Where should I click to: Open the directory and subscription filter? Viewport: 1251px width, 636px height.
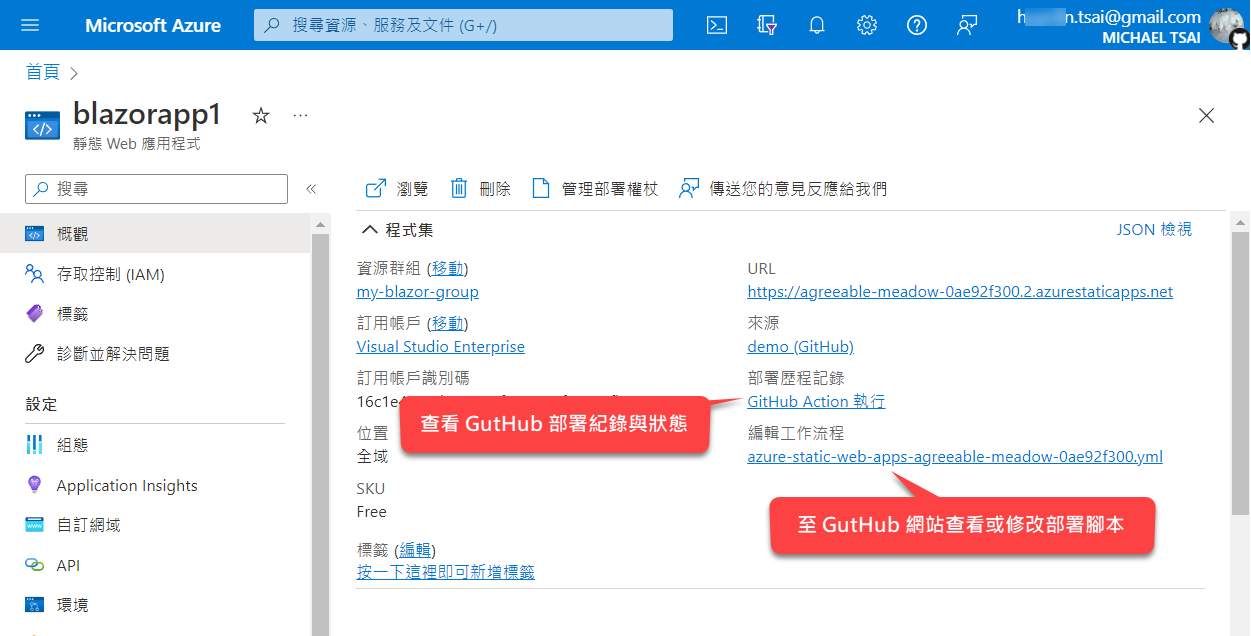[x=767, y=25]
